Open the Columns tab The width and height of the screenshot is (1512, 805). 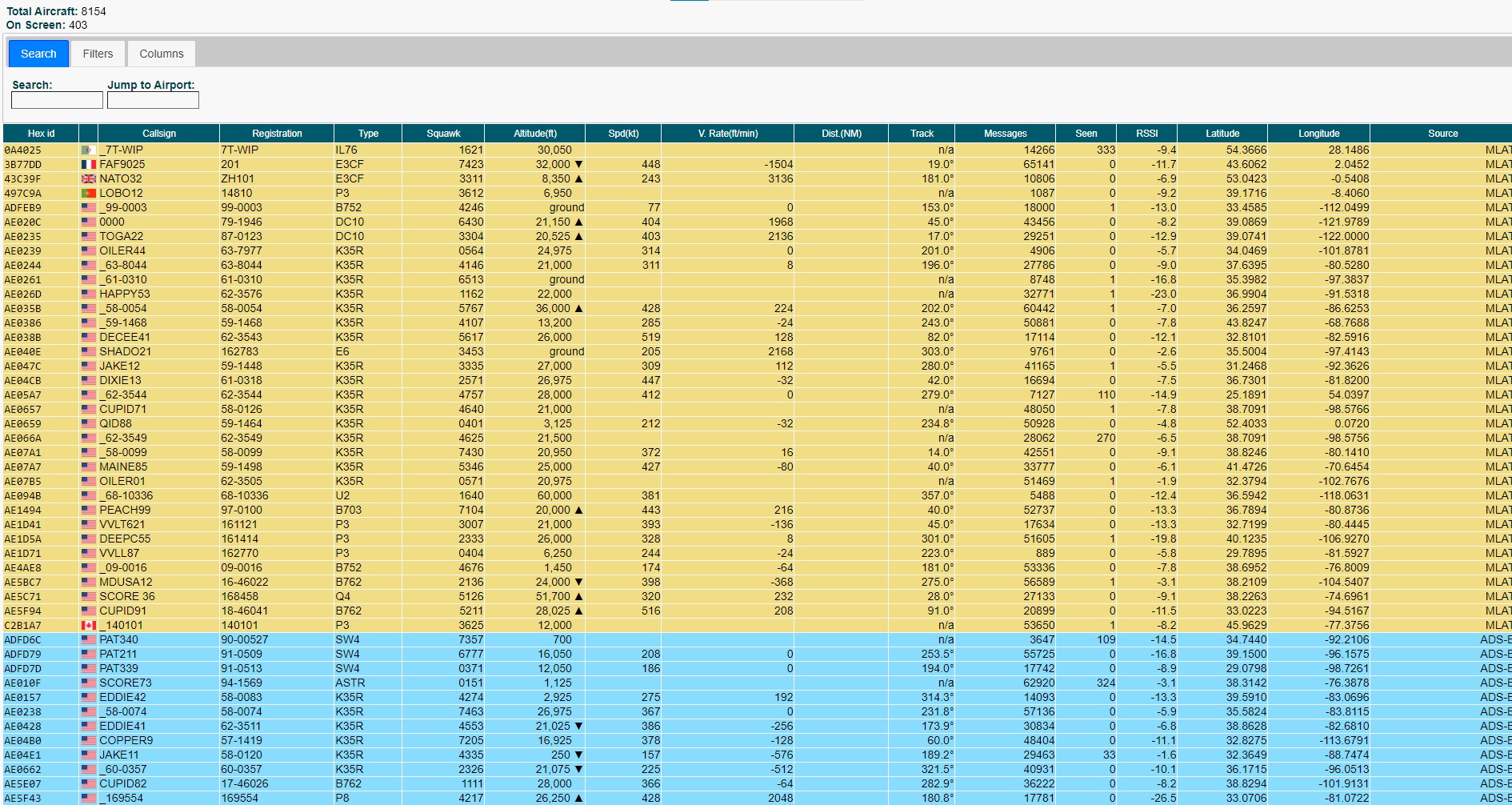162,54
